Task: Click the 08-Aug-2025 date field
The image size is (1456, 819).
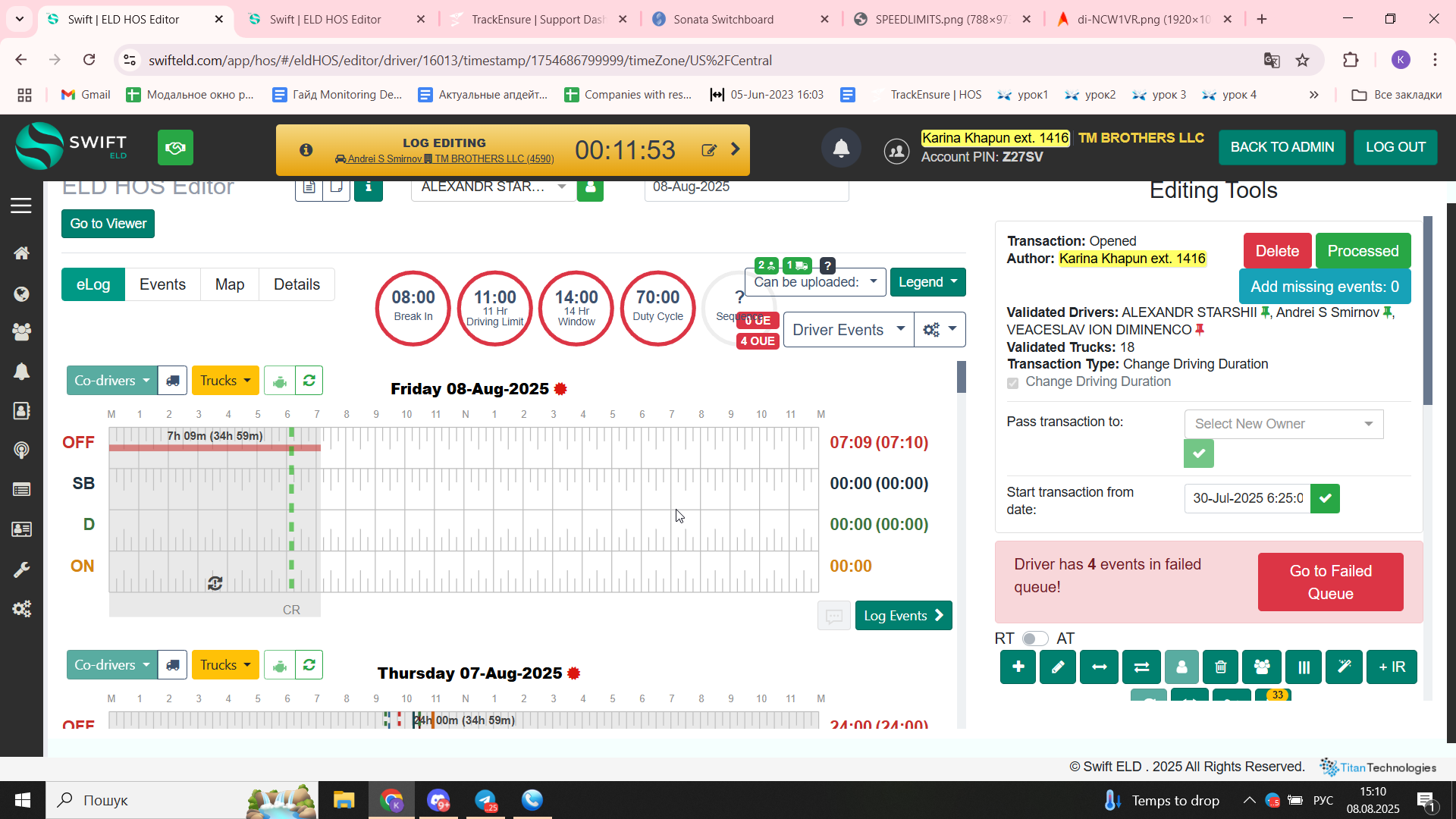Action: [x=746, y=187]
